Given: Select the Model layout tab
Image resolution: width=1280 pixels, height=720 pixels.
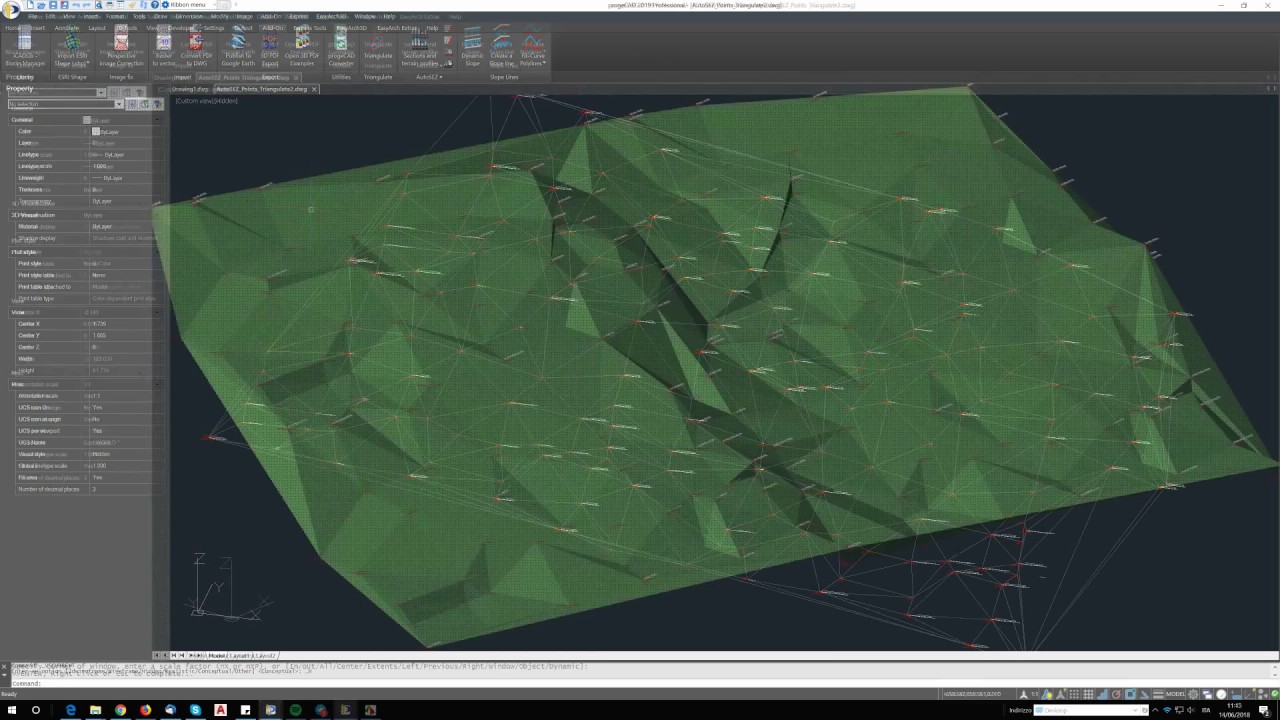Looking at the screenshot, I should point(217,655).
